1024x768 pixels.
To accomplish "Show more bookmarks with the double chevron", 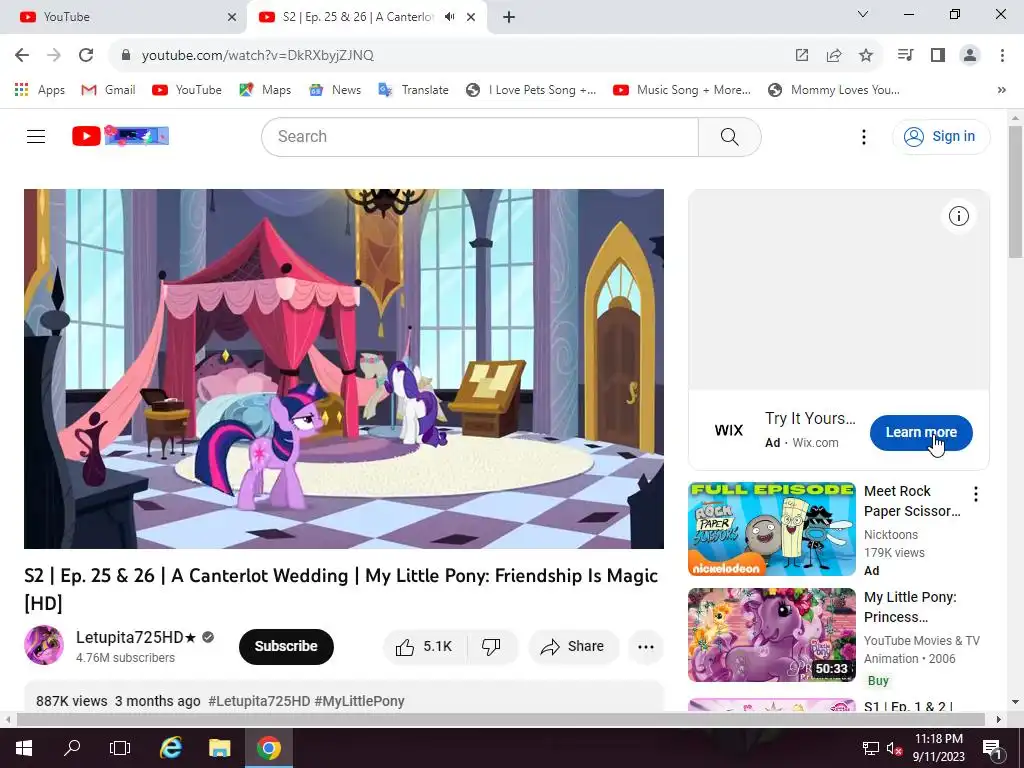I will pos(1002,90).
